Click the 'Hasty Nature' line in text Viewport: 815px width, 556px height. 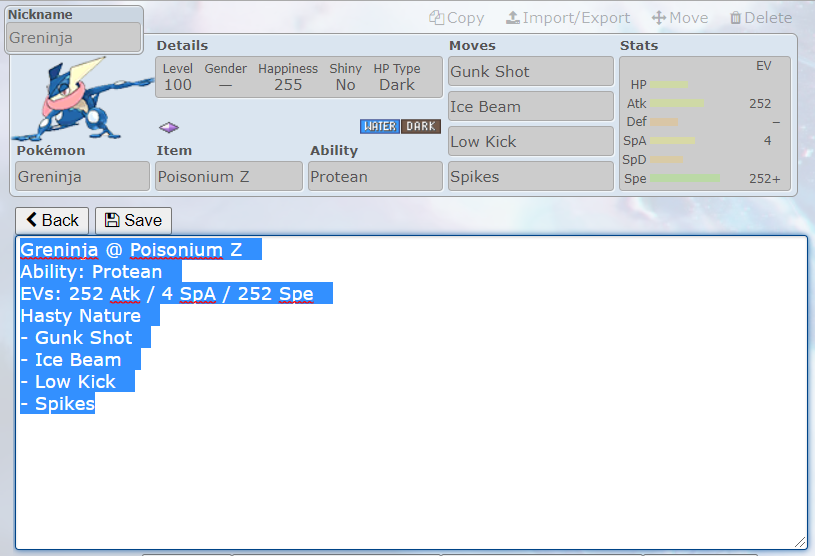(81, 316)
